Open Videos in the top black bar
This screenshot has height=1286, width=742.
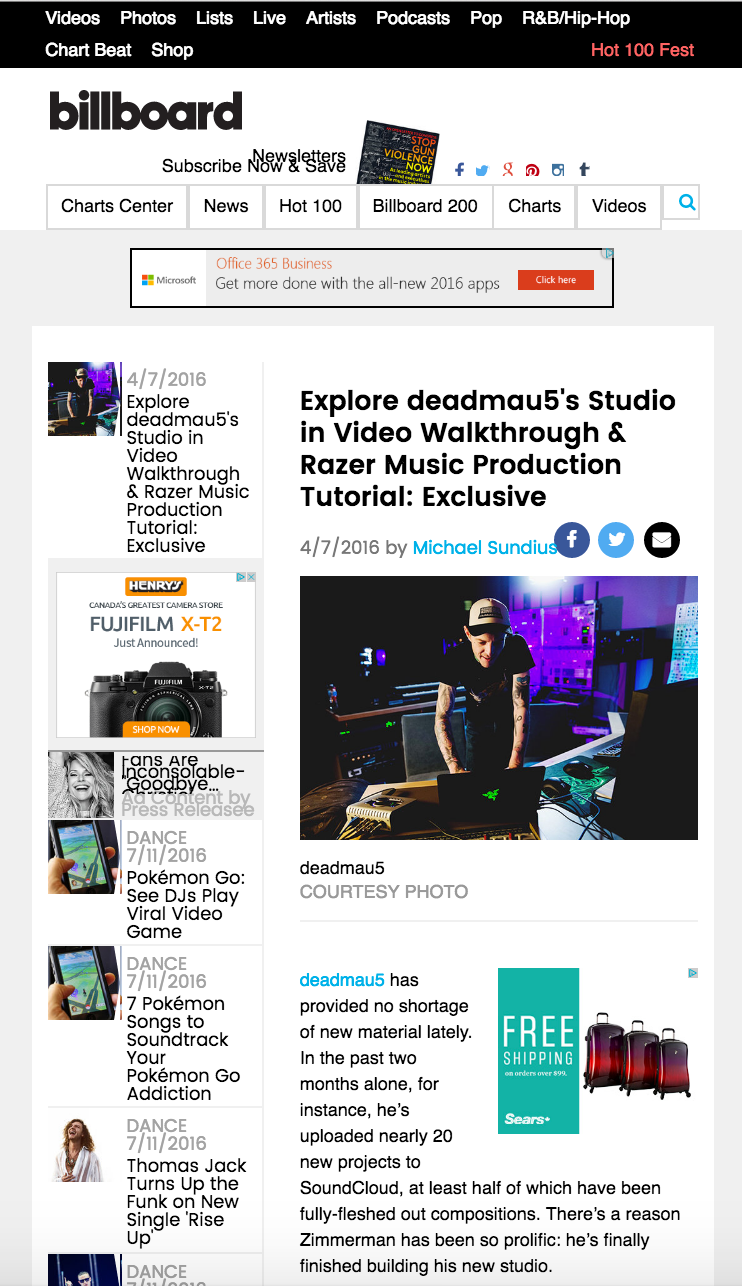[x=73, y=18]
